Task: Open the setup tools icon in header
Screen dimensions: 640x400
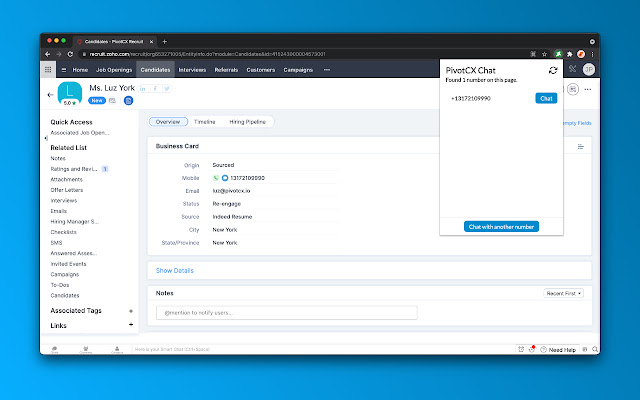Action: 572,69
